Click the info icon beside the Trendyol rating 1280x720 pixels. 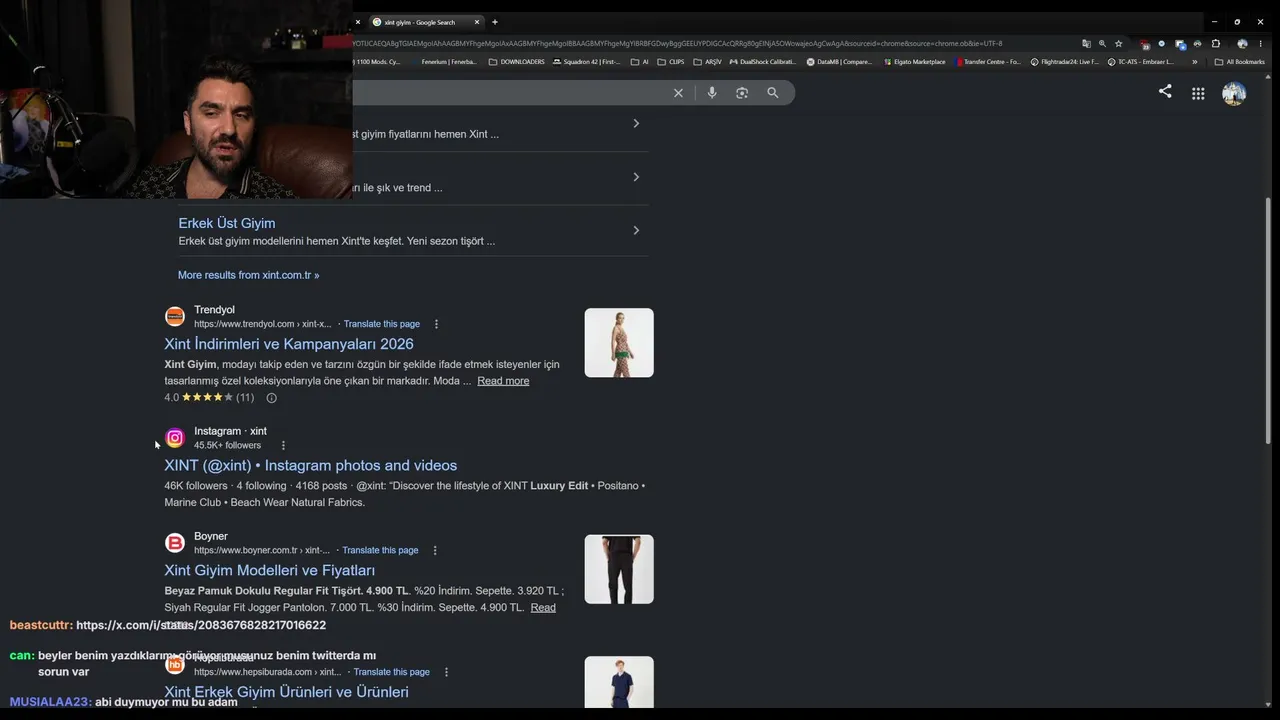pos(271,398)
